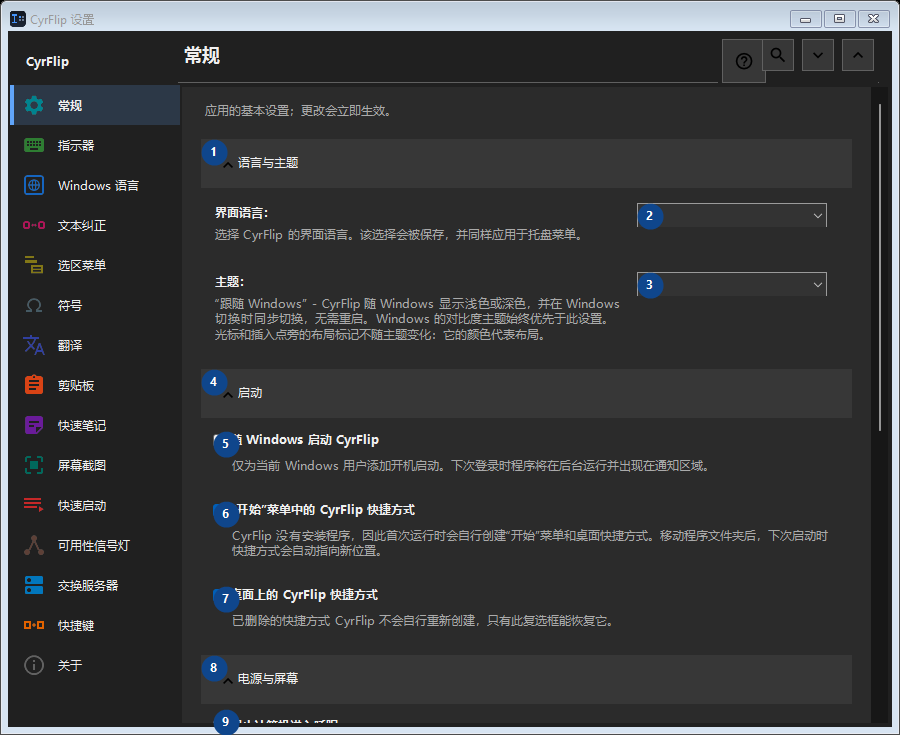Screen dimensions: 900x735
Task: Open the 关于 about page
Action: [95, 665]
